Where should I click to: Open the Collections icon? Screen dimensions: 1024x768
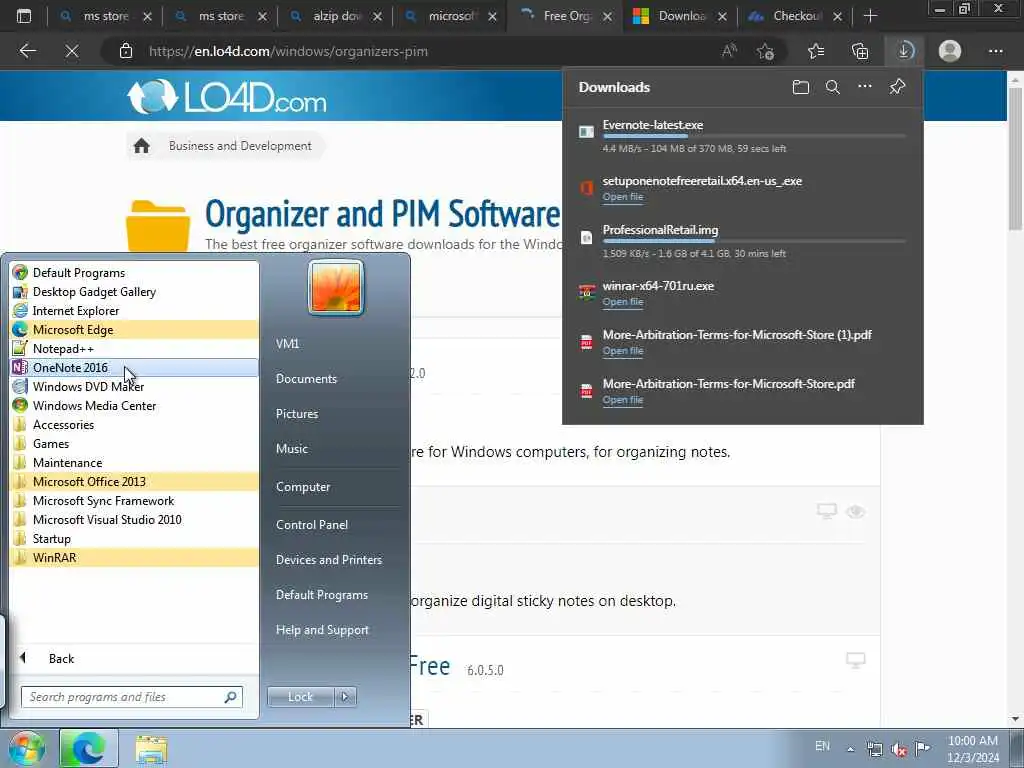[x=860, y=51]
